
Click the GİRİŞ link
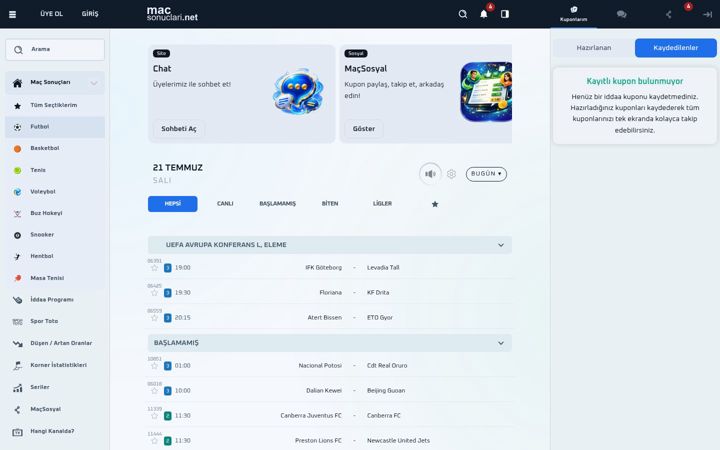90,14
